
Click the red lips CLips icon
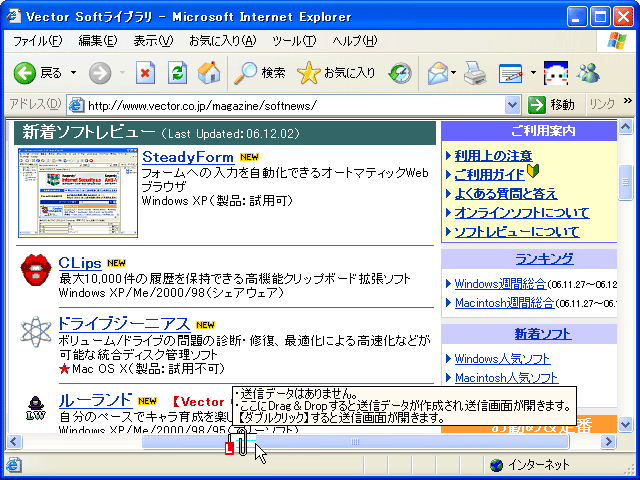tap(36, 269)
